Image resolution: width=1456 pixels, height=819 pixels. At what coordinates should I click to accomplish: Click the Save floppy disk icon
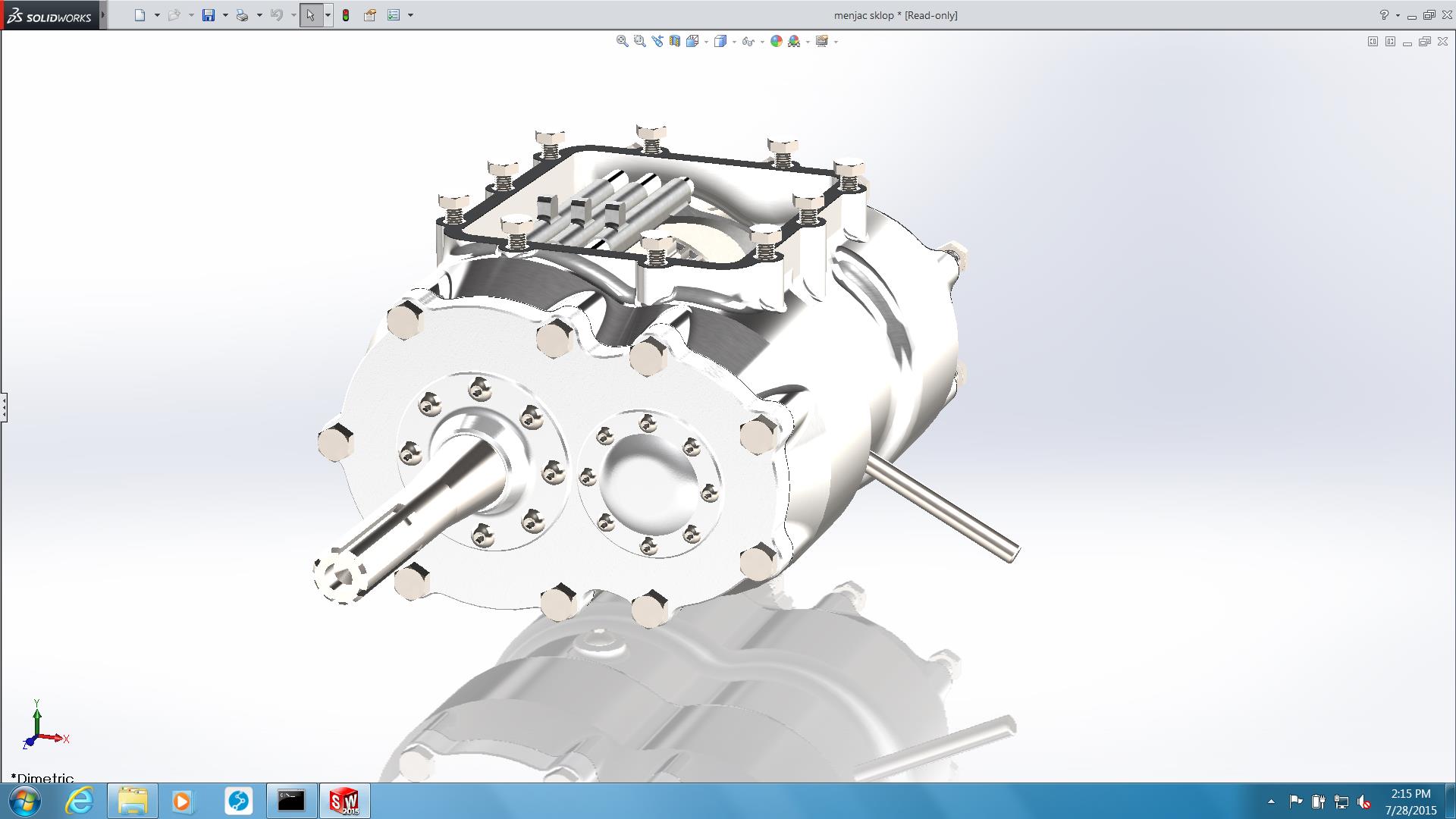pos(209,15)
